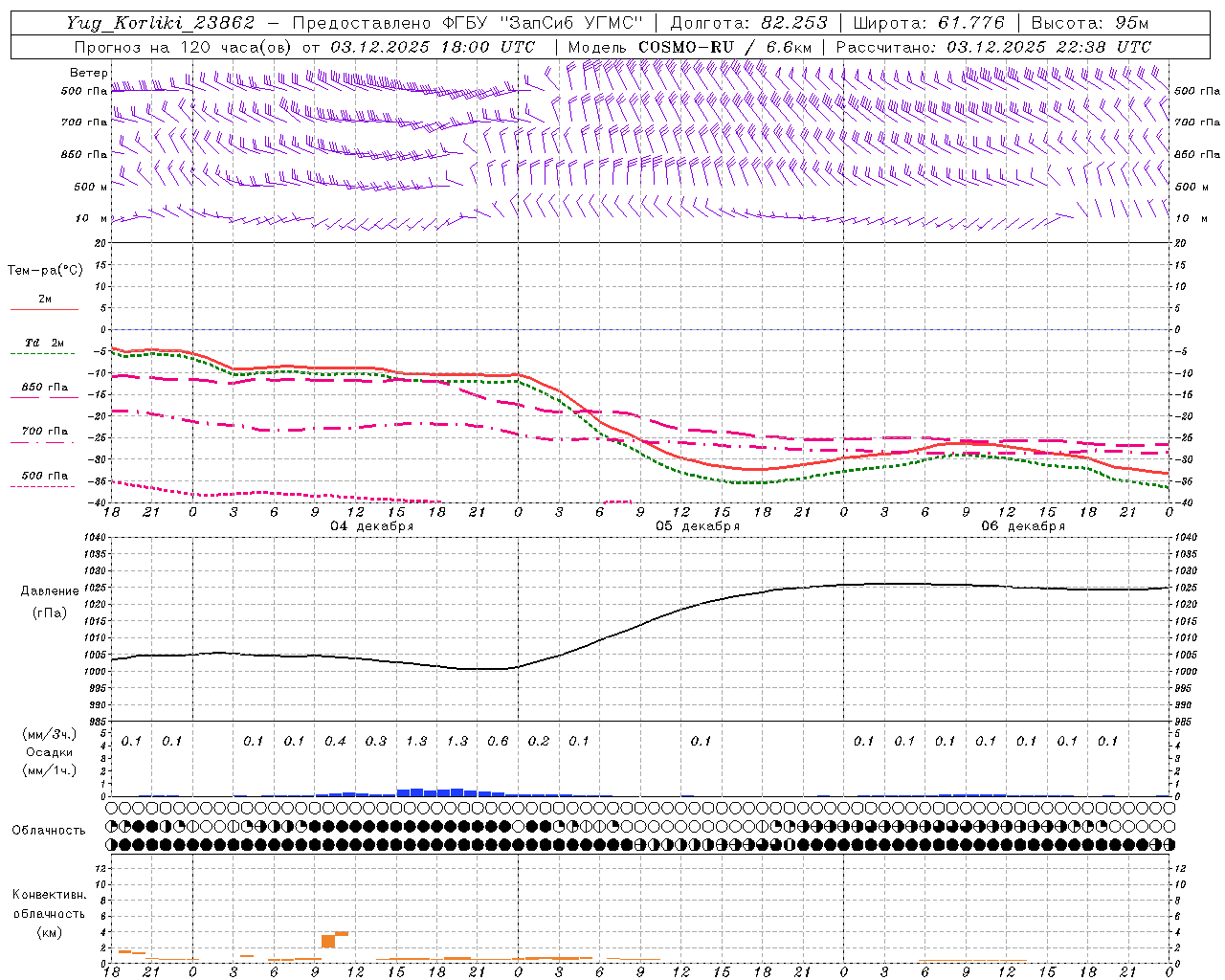
Task: Click the 500 гПа temperature legend entry
Action: tap(44, 476)
